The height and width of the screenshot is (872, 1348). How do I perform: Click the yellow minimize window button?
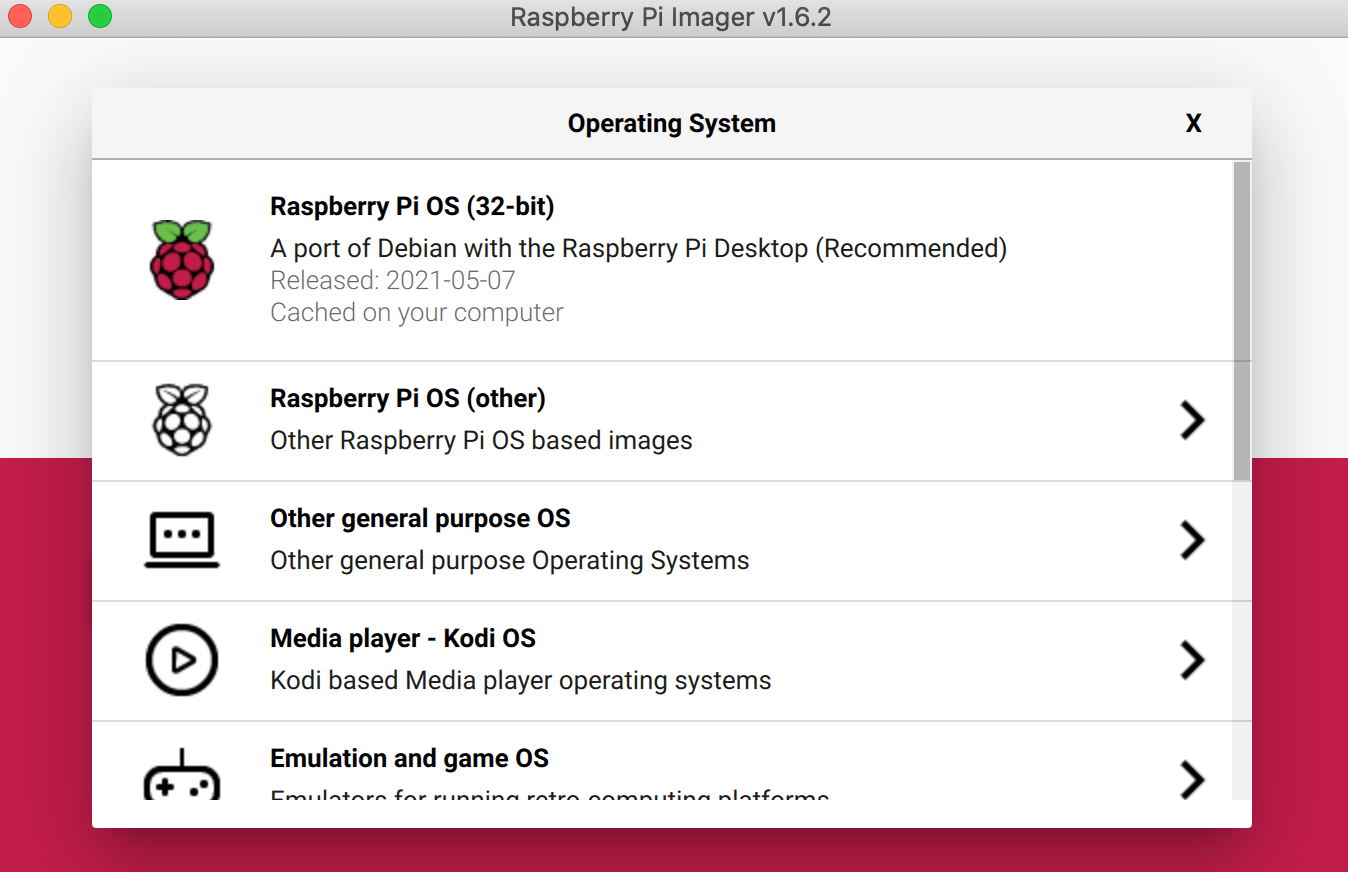click(x=60, y=17)
